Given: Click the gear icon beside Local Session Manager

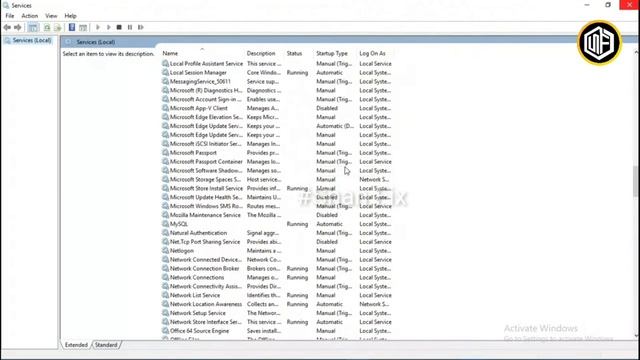Looking at the screenshot, I should [x=165, y=73].
